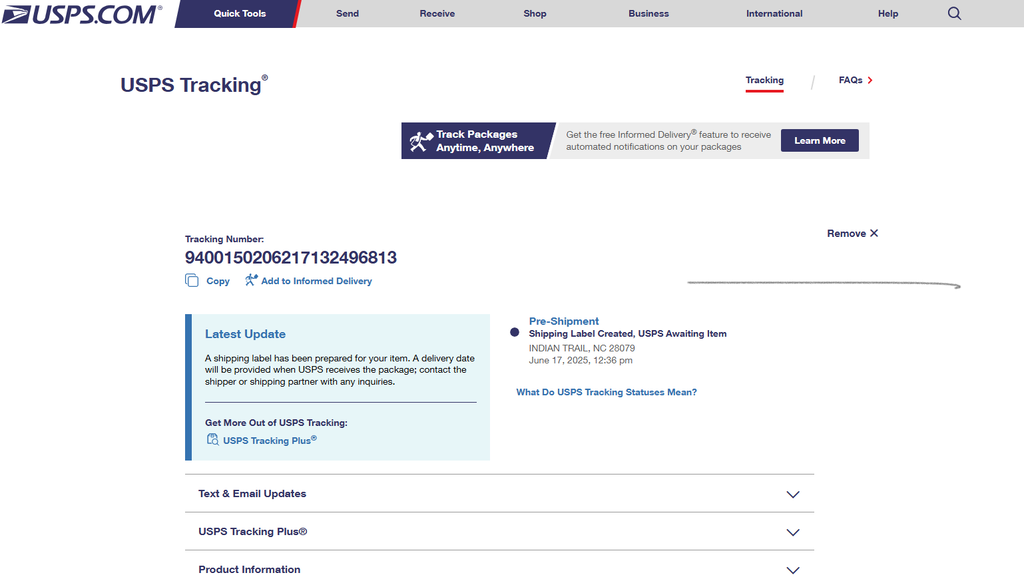Click the Learn More button

(x=820, y=140)
